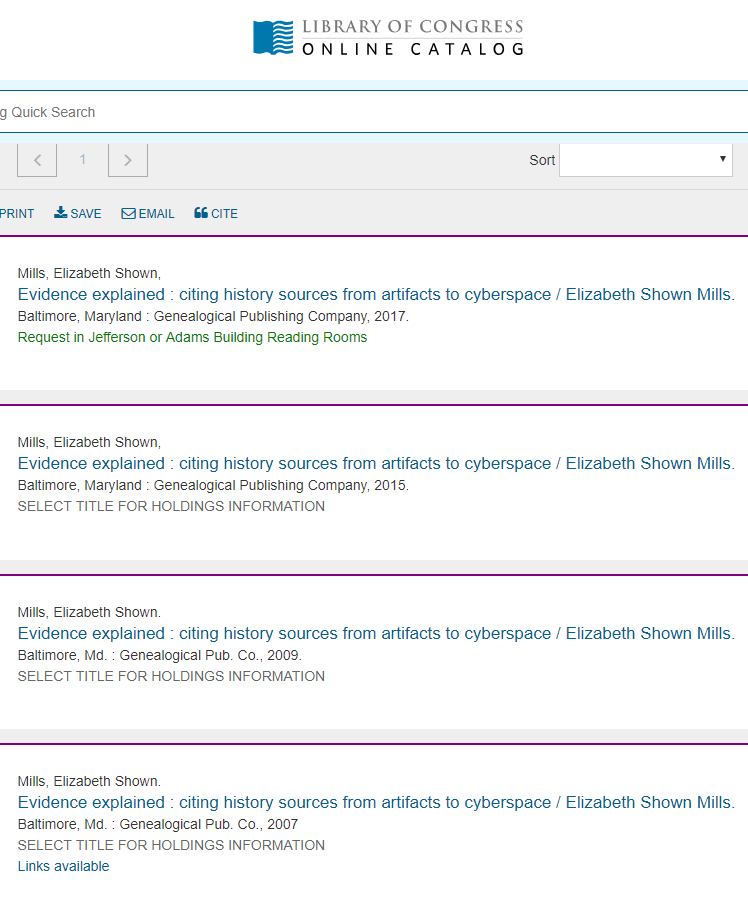Open the 2009 Evidence explained title
This screenshot has height=898, width=748.
376,633
